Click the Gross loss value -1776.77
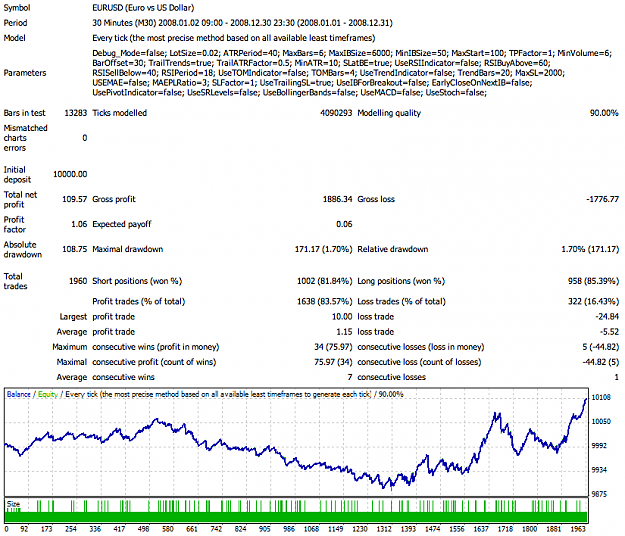The width and height of the screenshot is (625, 536). tap(602, 199)
